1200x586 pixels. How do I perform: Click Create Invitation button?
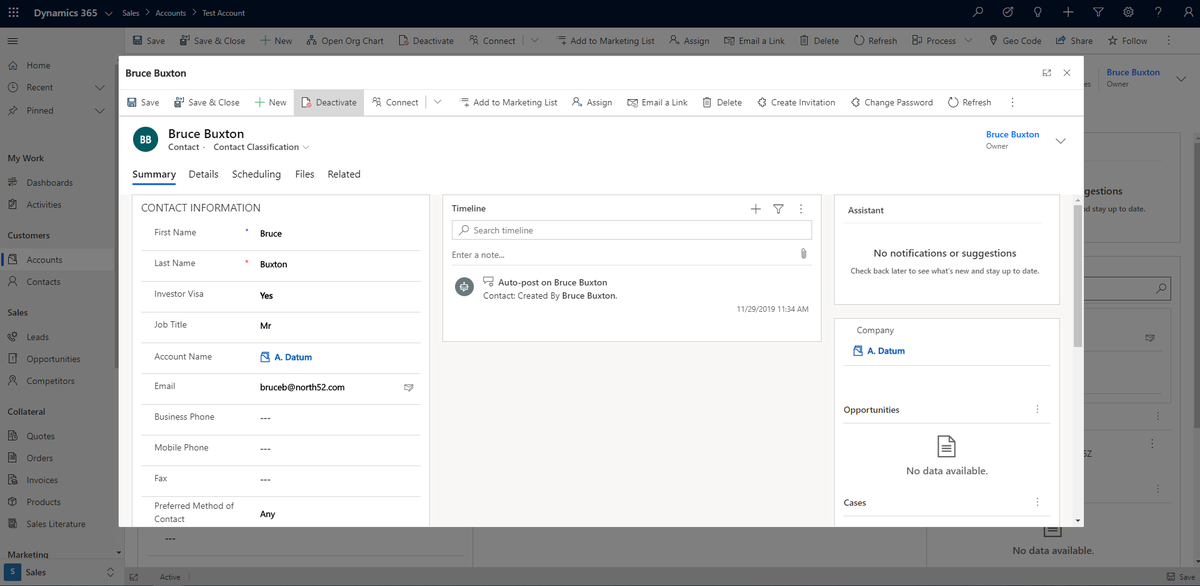click(797, 102)
